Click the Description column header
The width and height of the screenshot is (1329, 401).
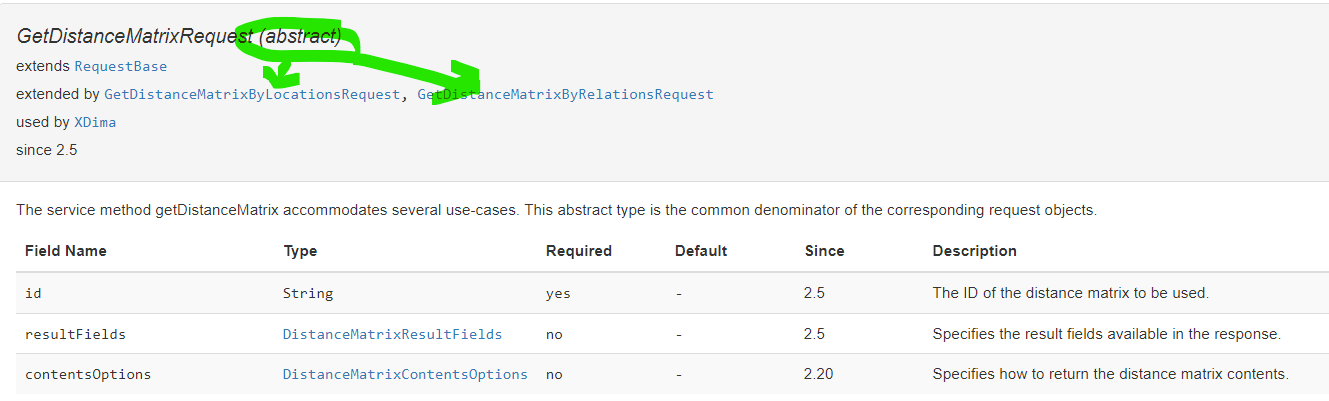[974, 251]
